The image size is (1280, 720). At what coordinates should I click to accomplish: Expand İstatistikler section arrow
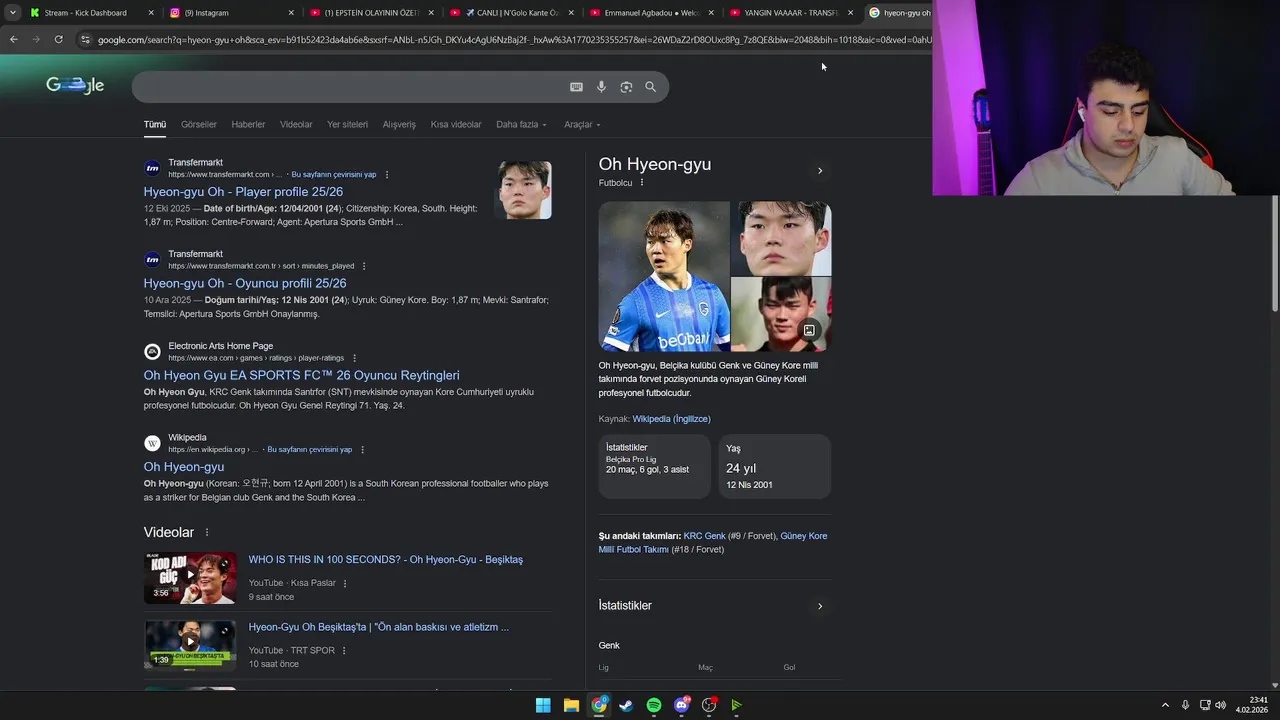(820, 606)
